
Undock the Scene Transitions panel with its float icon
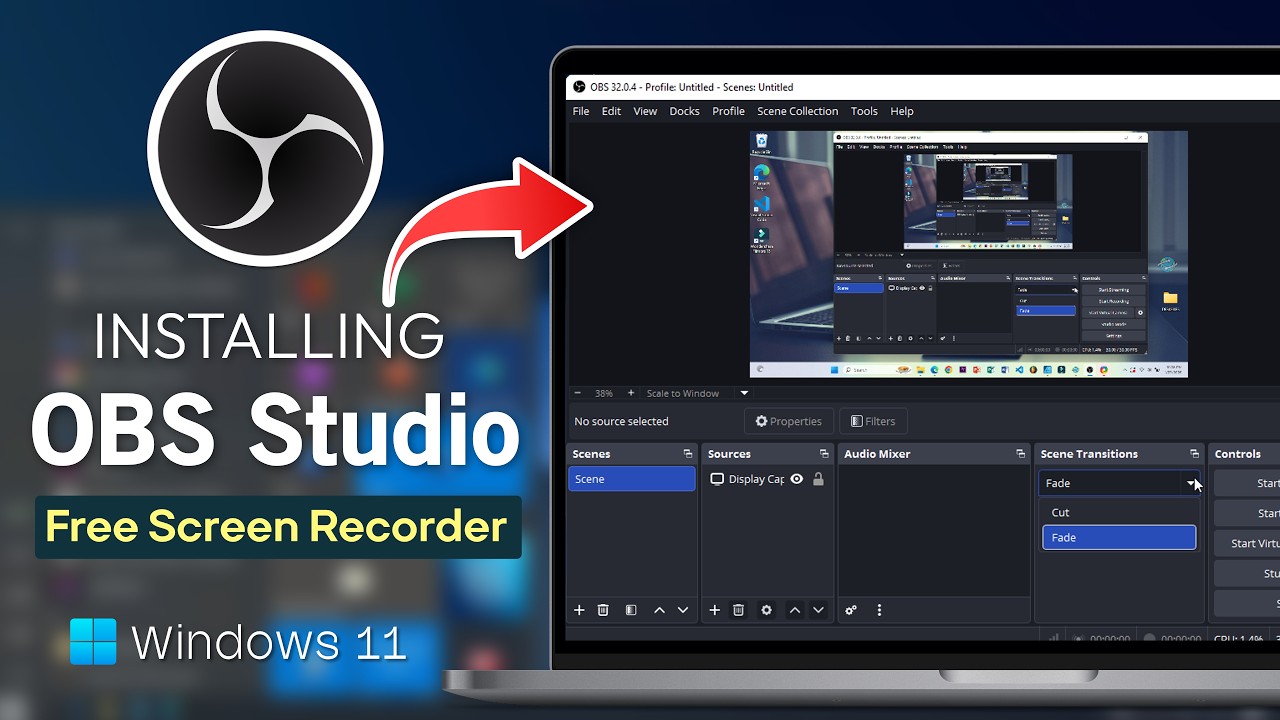[1194, 454]
